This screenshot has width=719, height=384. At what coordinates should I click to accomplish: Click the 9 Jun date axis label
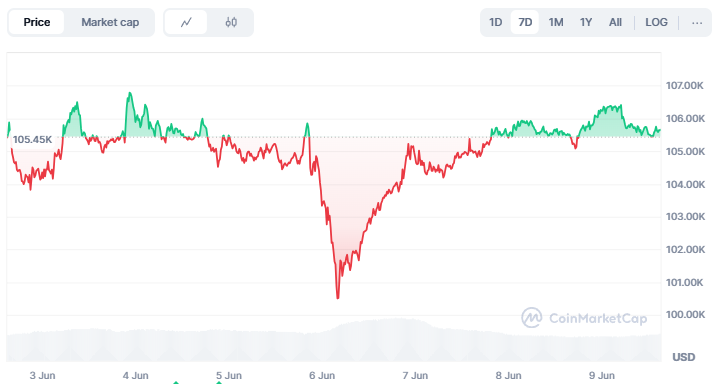(x=602, y=375)
